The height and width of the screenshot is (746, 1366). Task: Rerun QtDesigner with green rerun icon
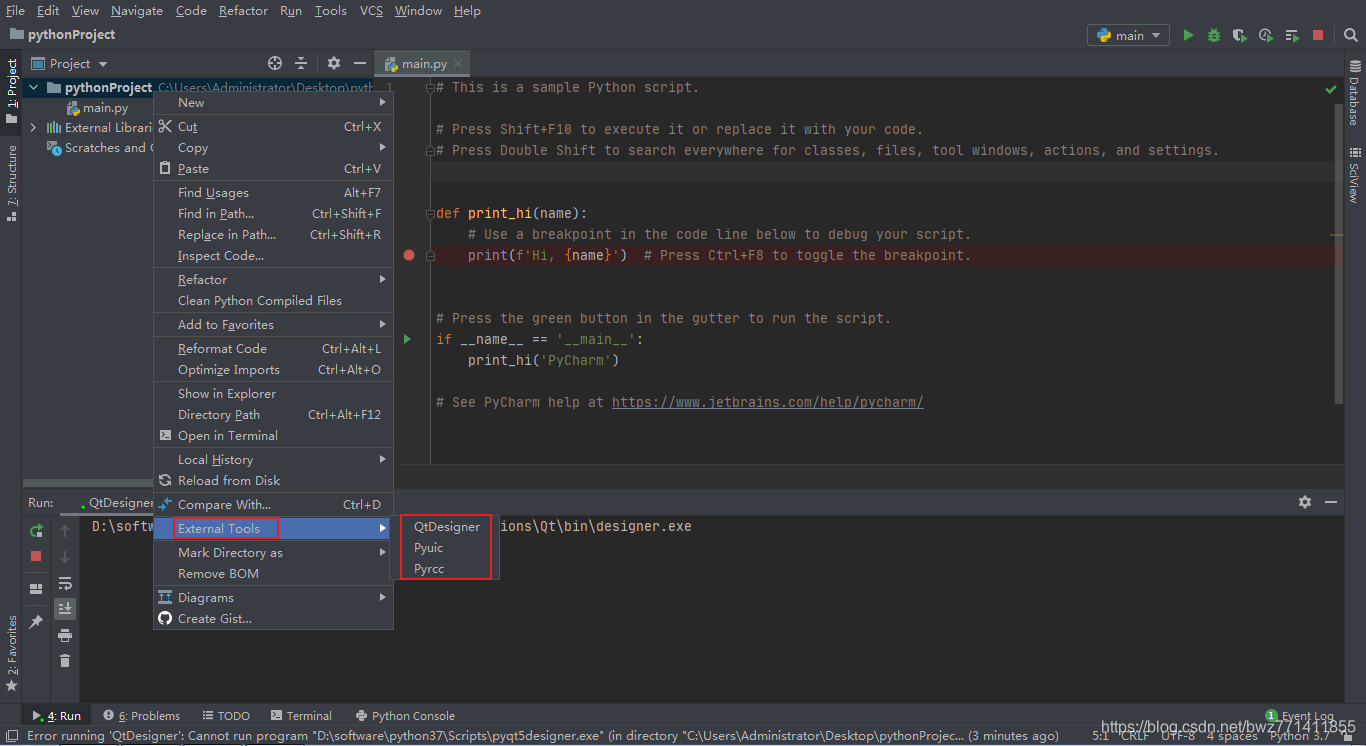point(36,531)
